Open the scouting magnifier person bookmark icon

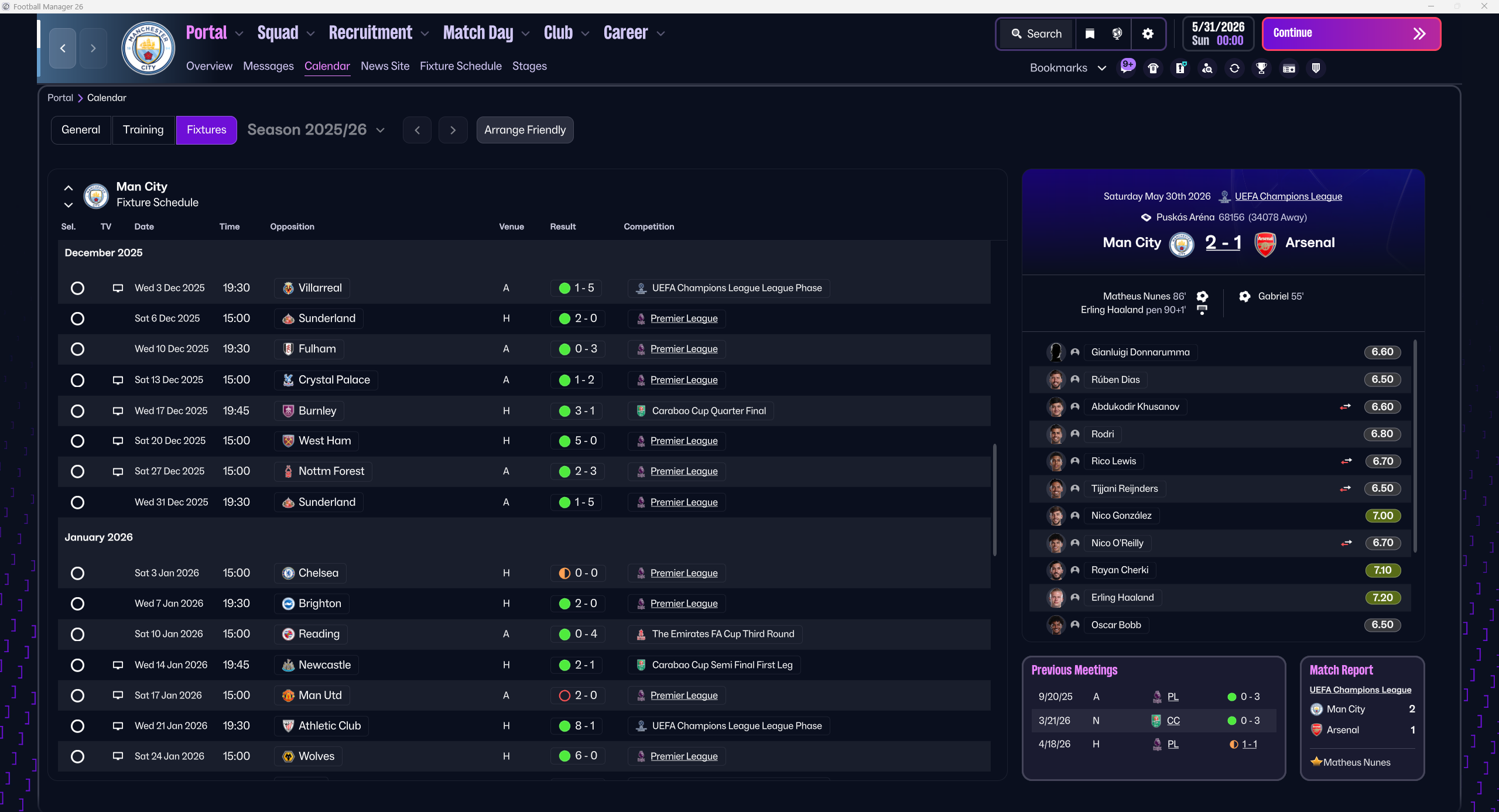tap(1207, 68)
